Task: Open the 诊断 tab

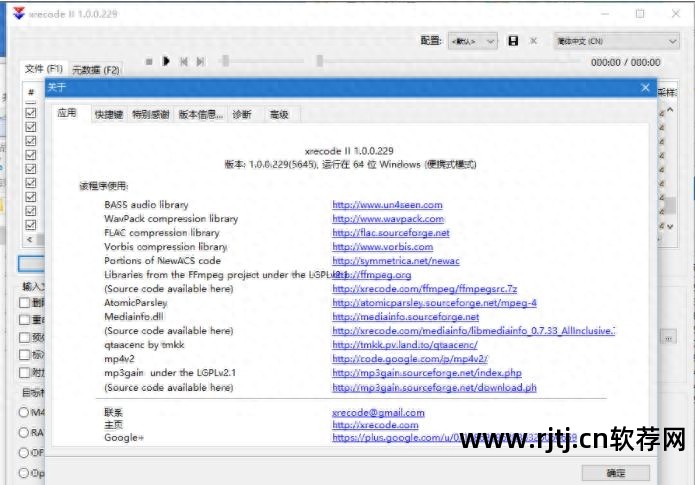Action: point(242,115)
